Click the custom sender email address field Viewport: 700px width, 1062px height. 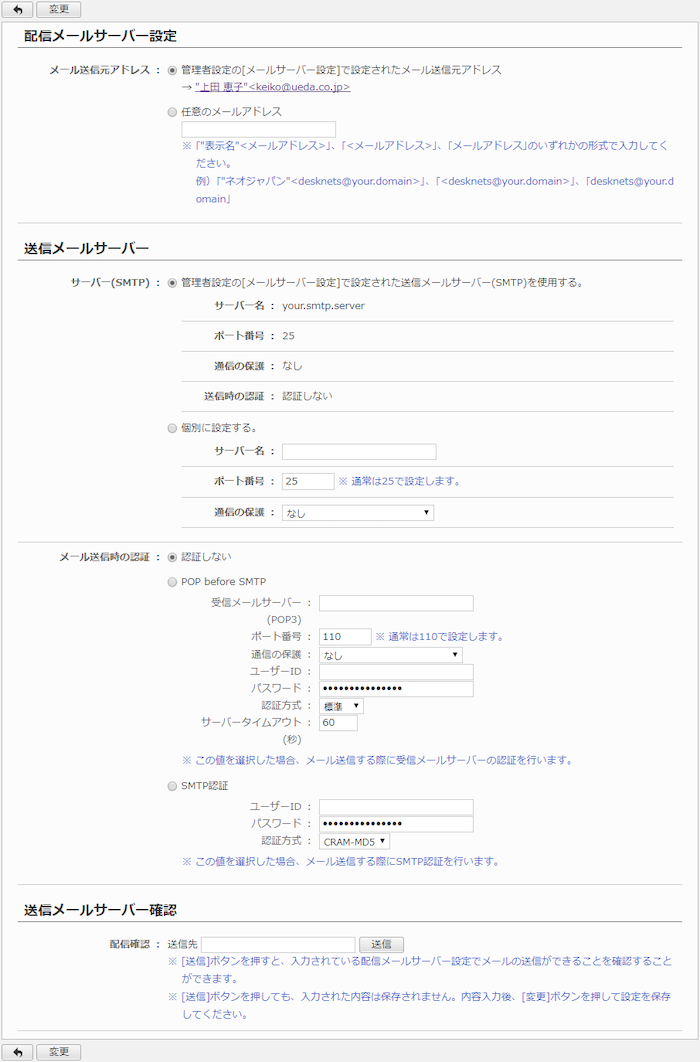point(258,129)
